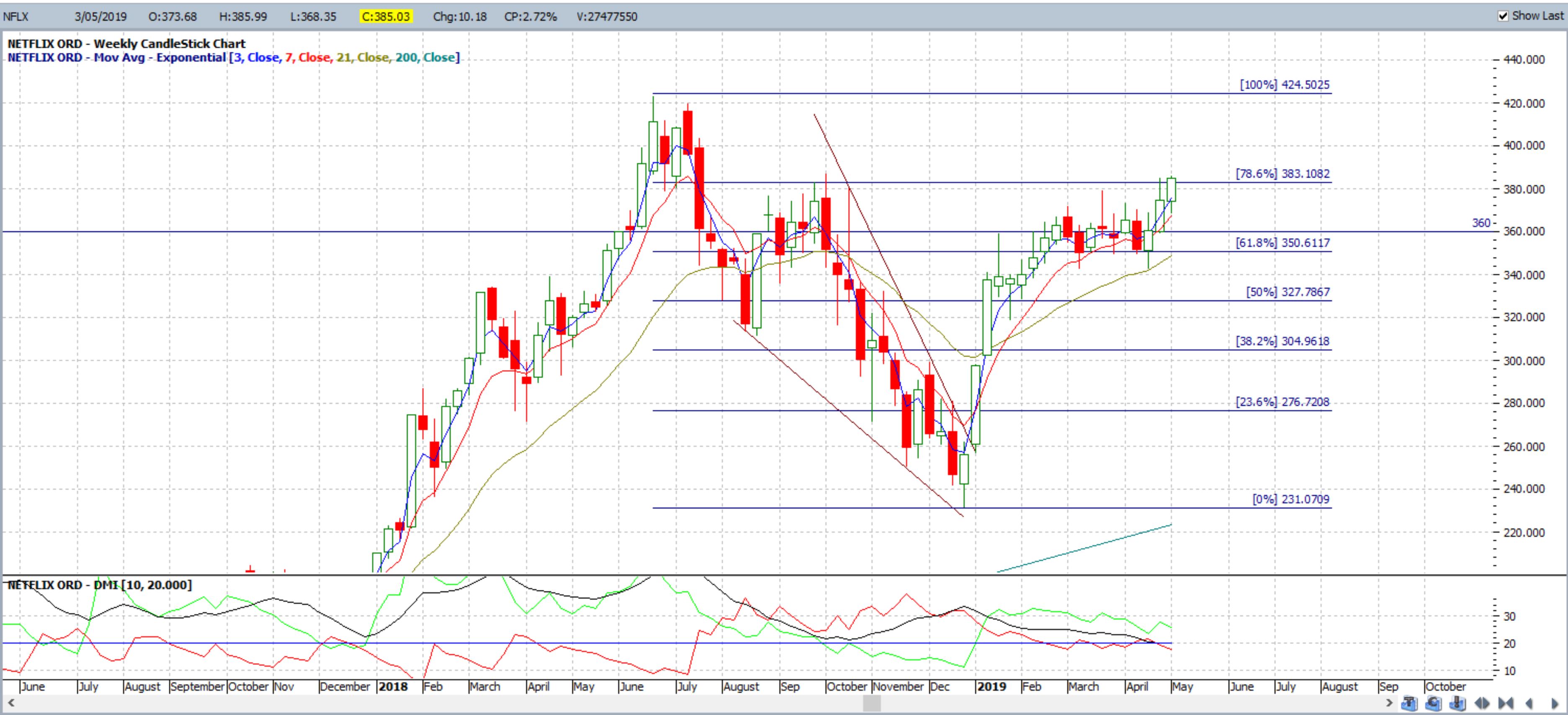
Task: Click the 220.000 price axis label
Action: tap(1524, 532)
